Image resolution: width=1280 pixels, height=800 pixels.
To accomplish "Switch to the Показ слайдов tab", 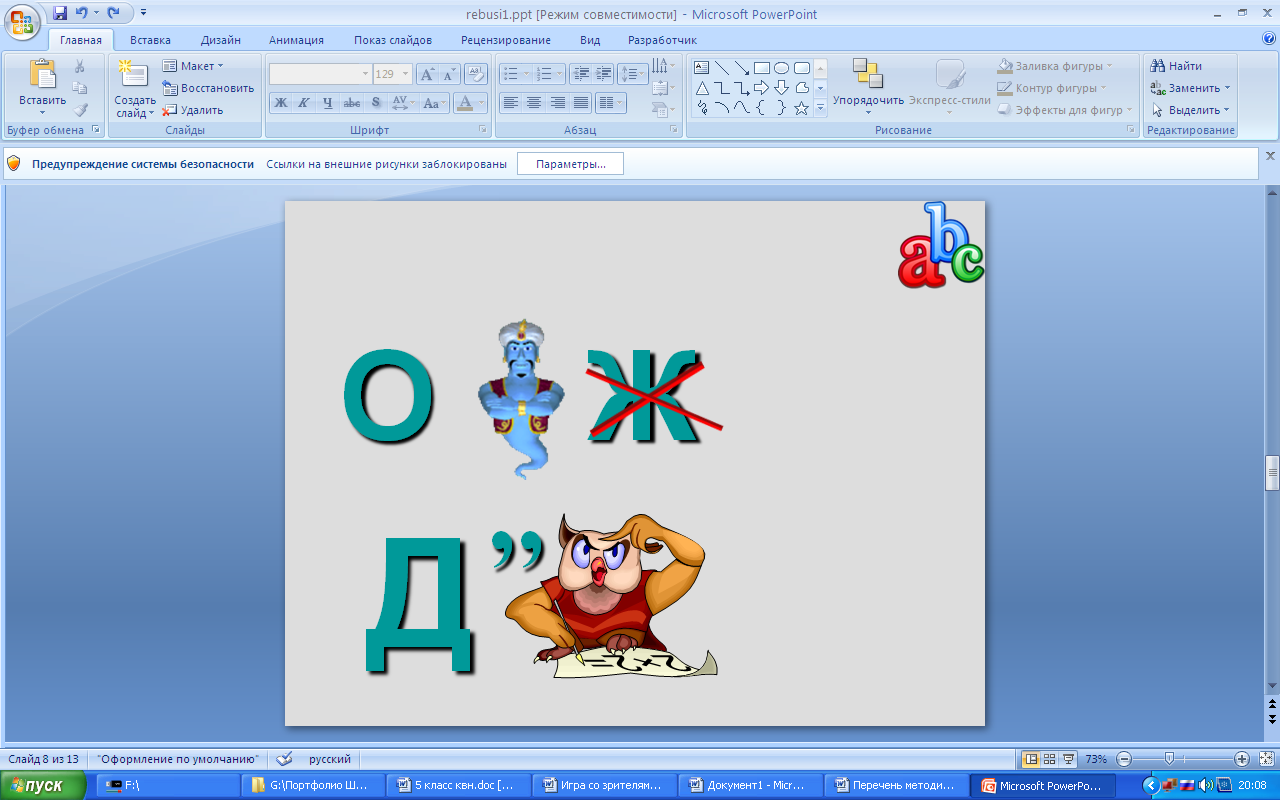I will tap(393, 40).
